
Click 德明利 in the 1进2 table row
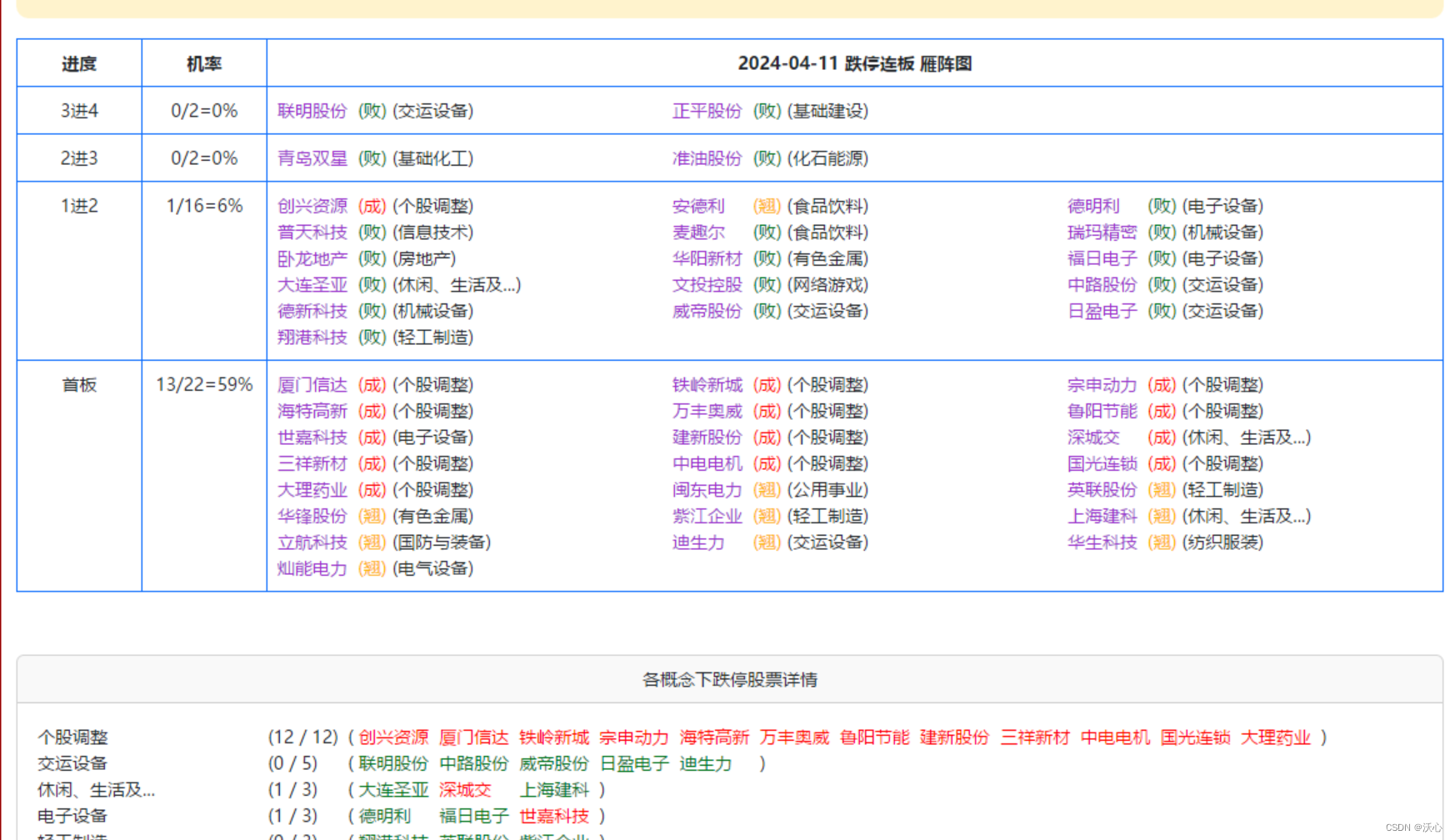[x=1093, y=206]
